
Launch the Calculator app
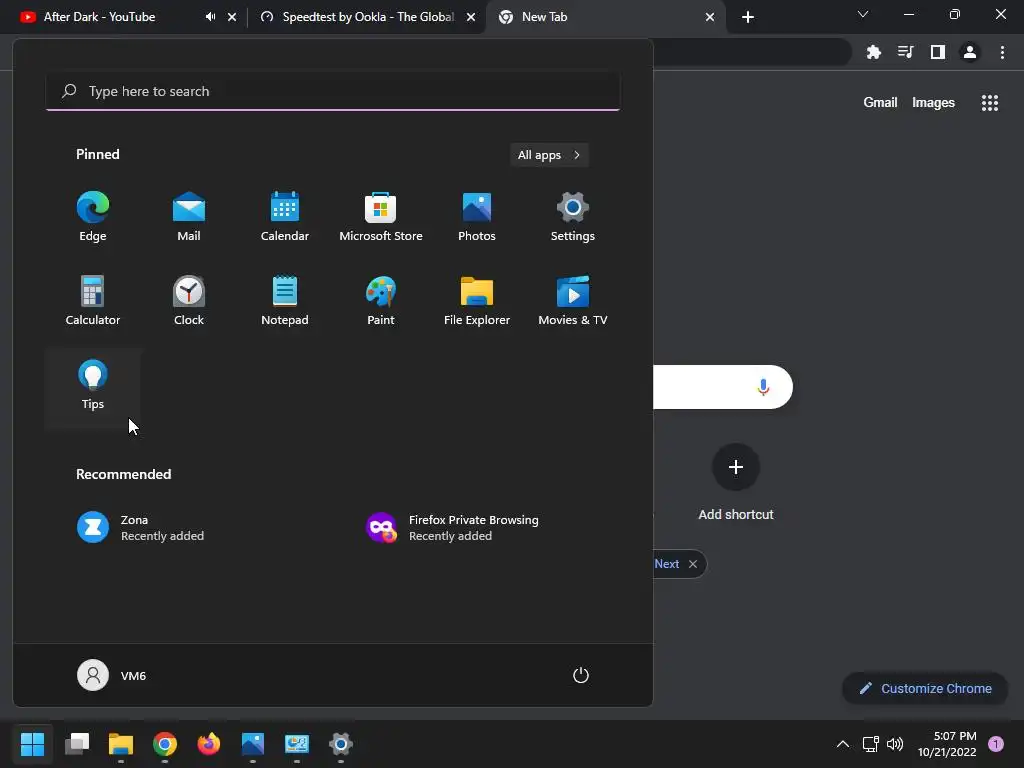point(93,300)
